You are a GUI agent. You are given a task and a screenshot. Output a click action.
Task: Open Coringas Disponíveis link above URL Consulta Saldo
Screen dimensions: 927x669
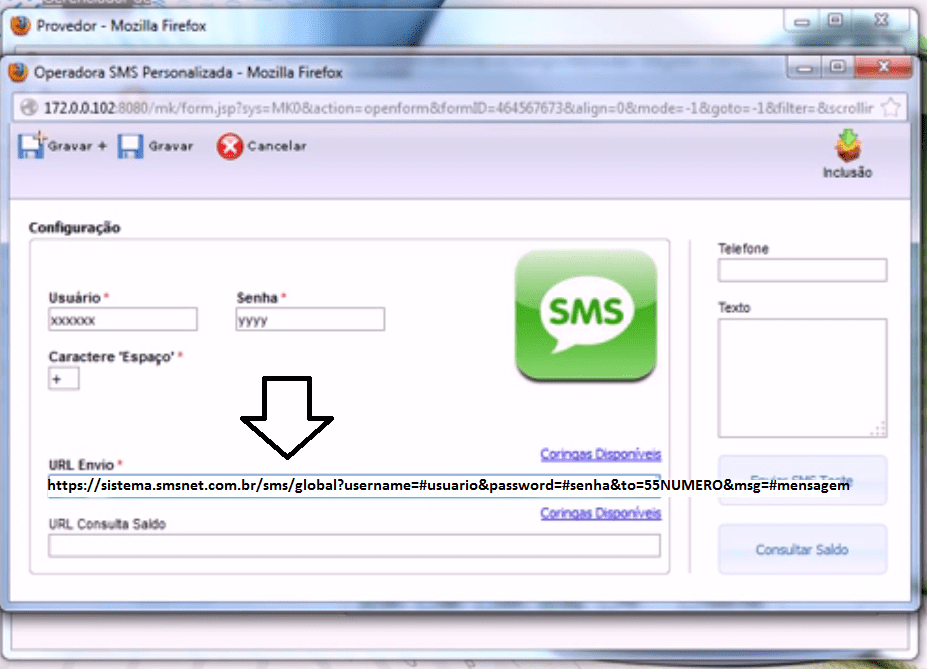(600, 513)
